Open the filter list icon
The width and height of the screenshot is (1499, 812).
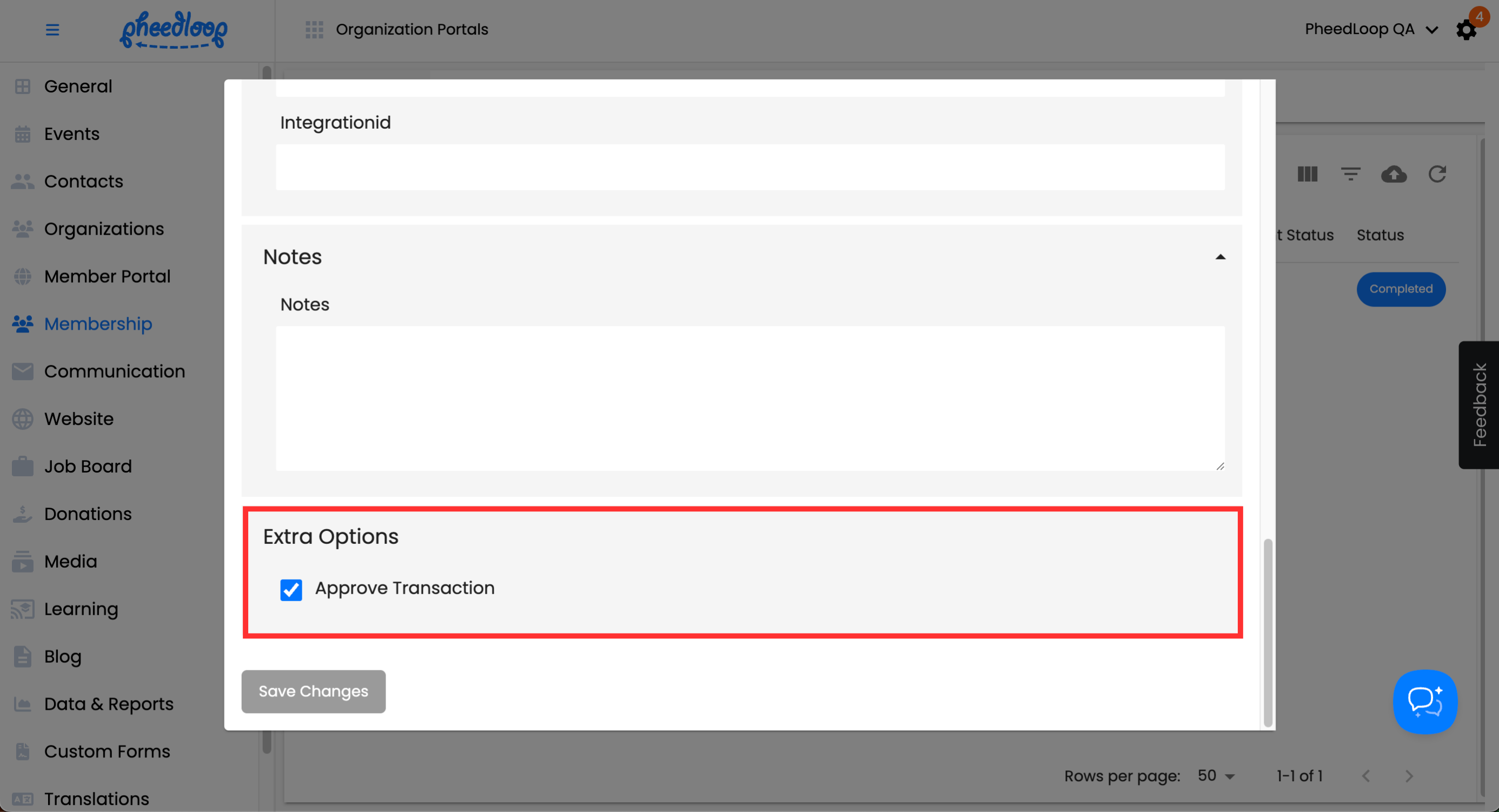click(1351, 174)
